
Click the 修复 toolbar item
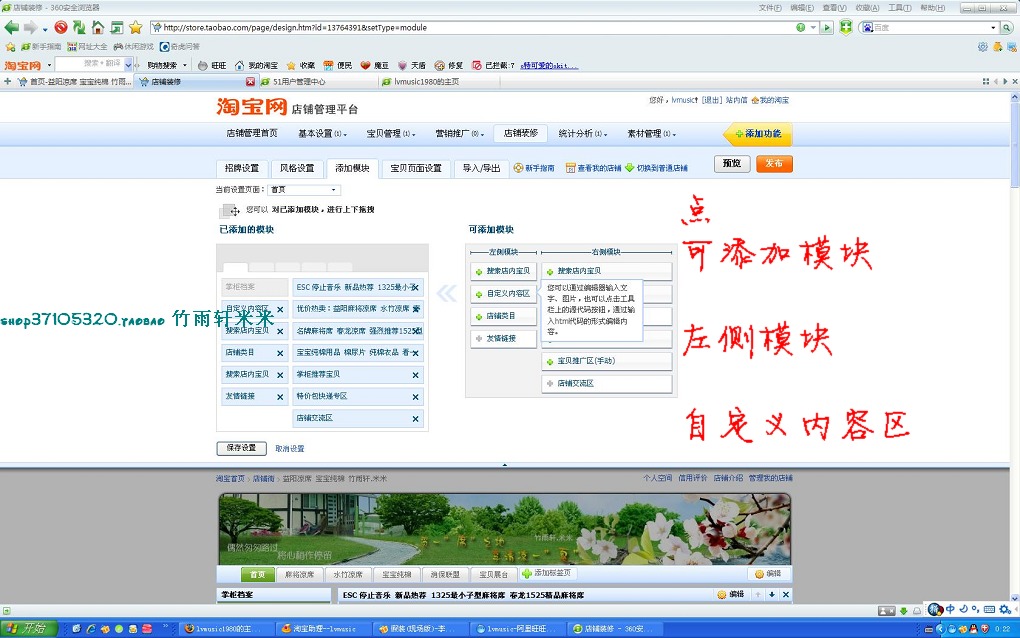point(449,66)
